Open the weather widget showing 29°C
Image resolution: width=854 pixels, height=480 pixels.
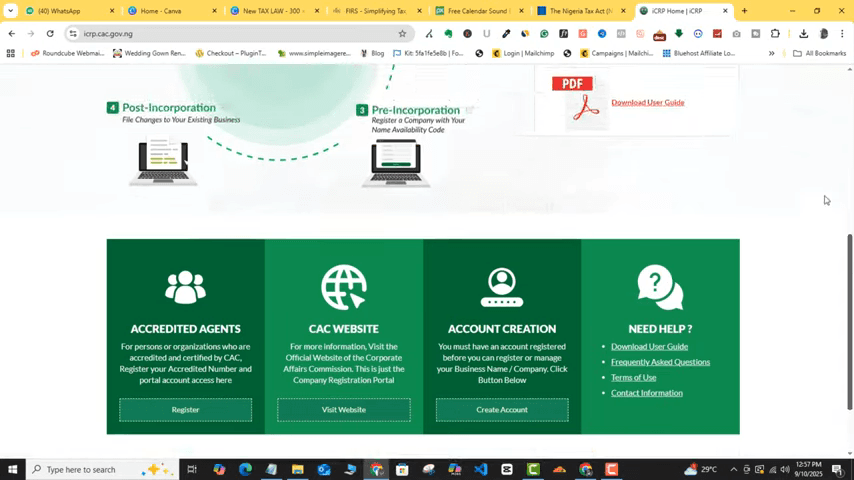(700, 469)
